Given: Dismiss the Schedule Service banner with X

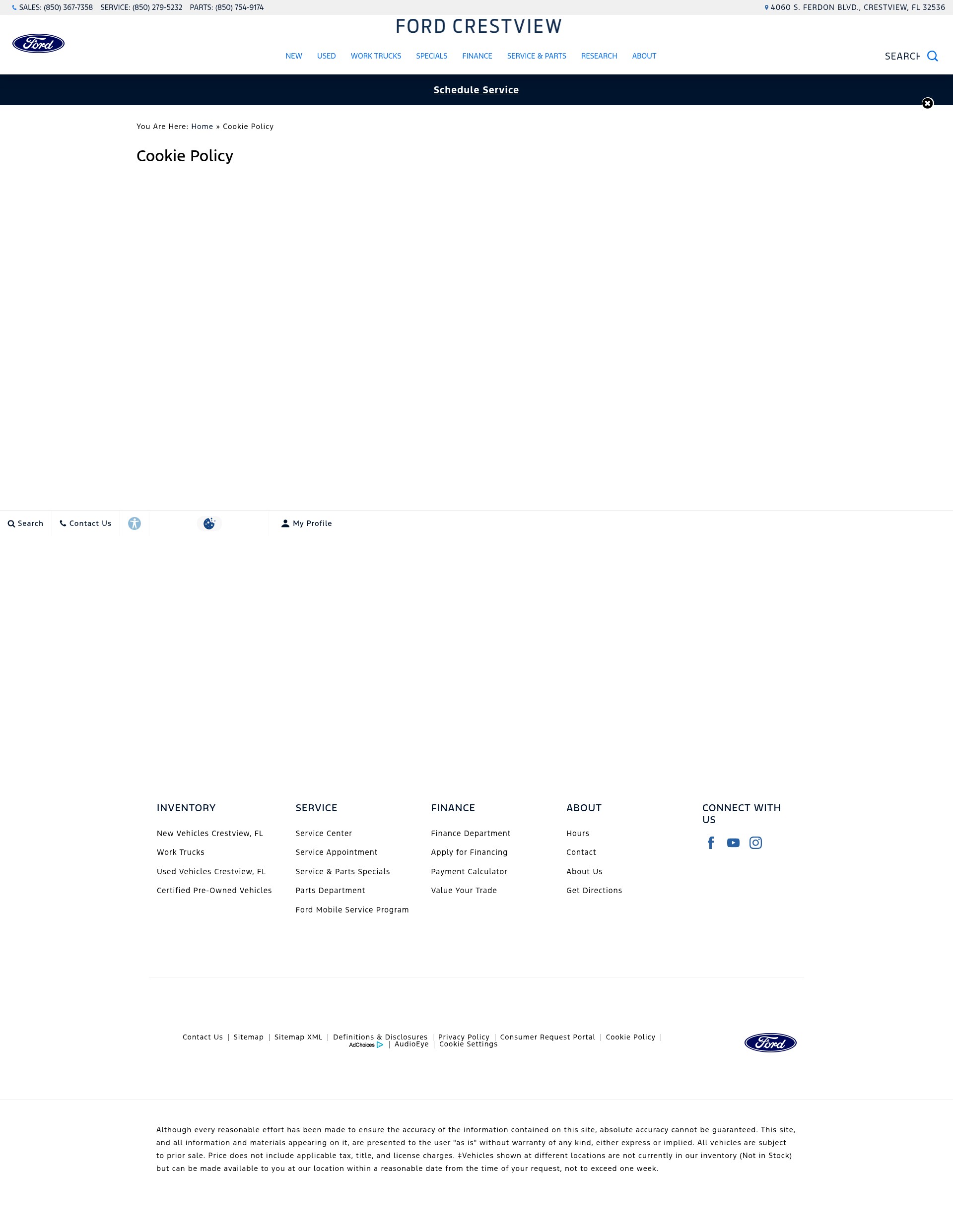Looking at the screenshot, I should click(x=928, y=103).
